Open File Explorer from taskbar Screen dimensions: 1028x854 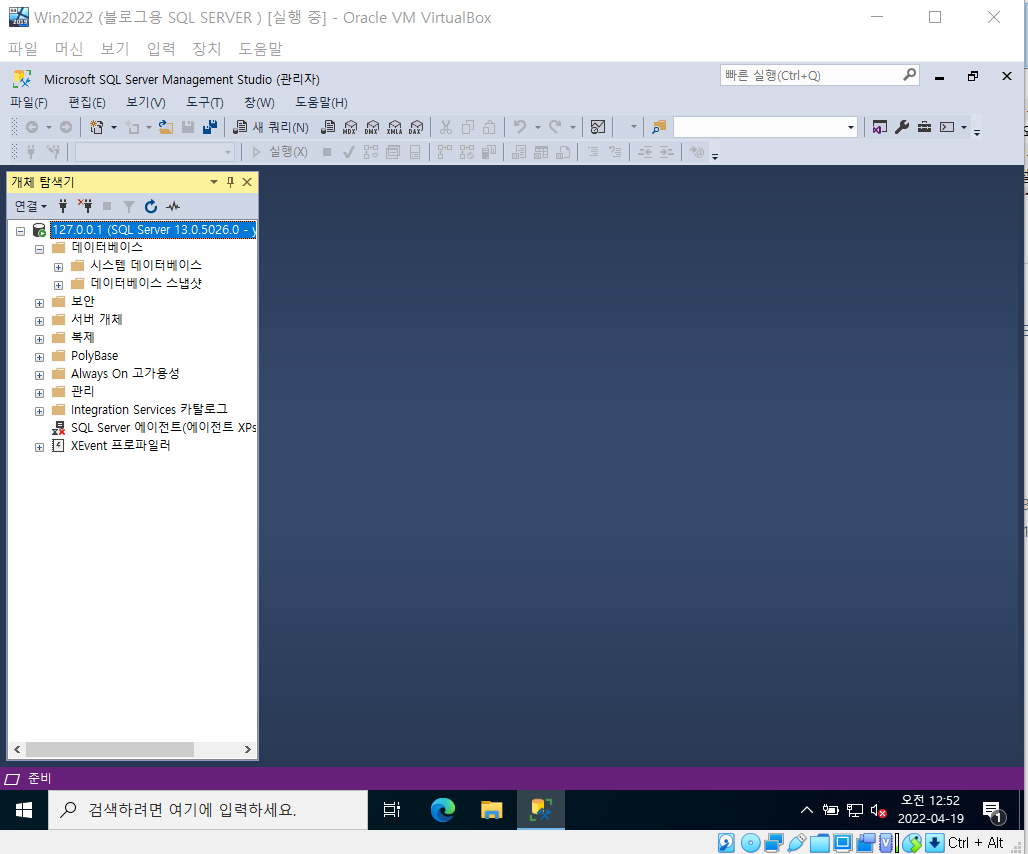click(x=491, y=810)
